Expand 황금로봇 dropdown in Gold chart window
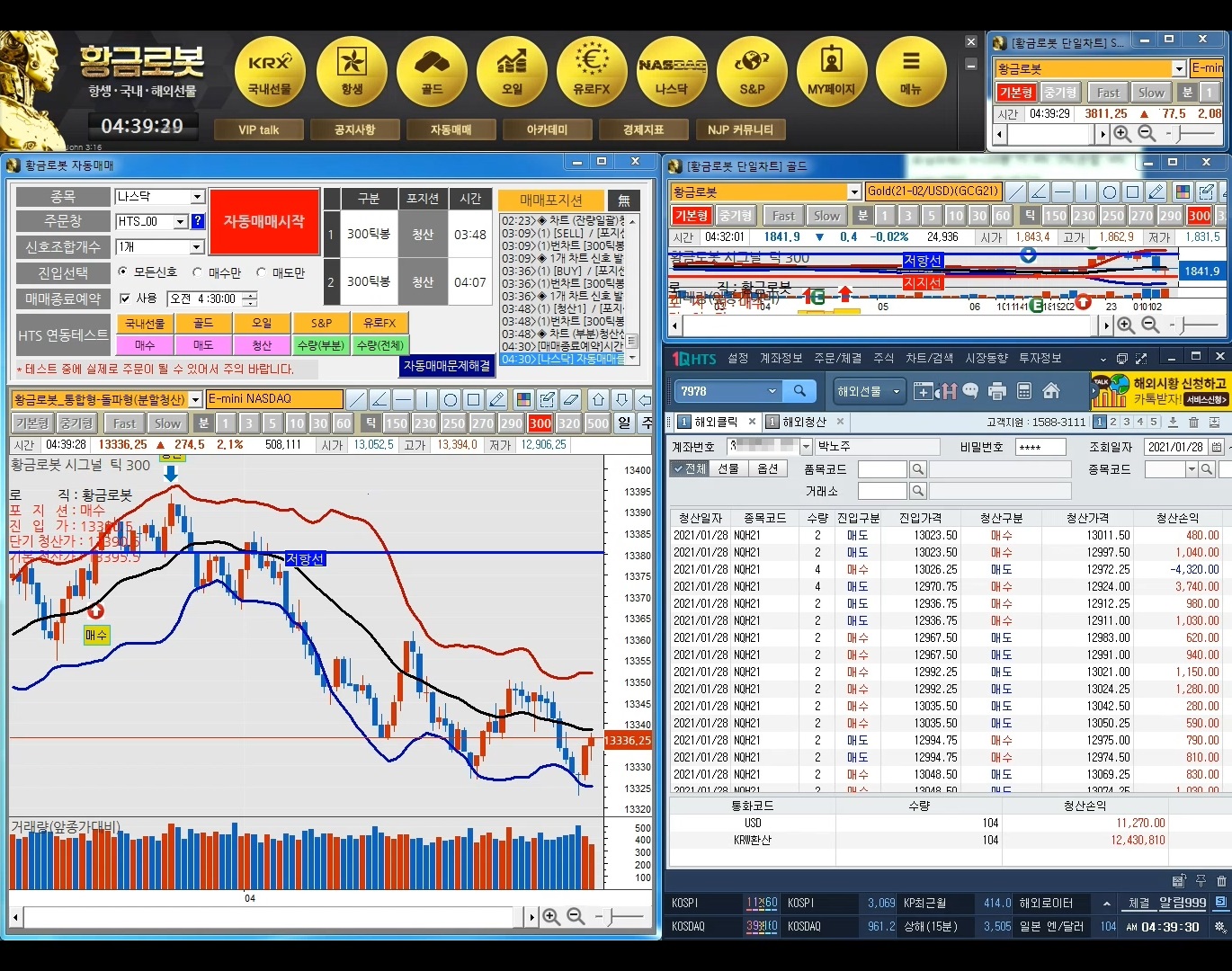This screenshot has height=971, width=1232. coord(854,192)
